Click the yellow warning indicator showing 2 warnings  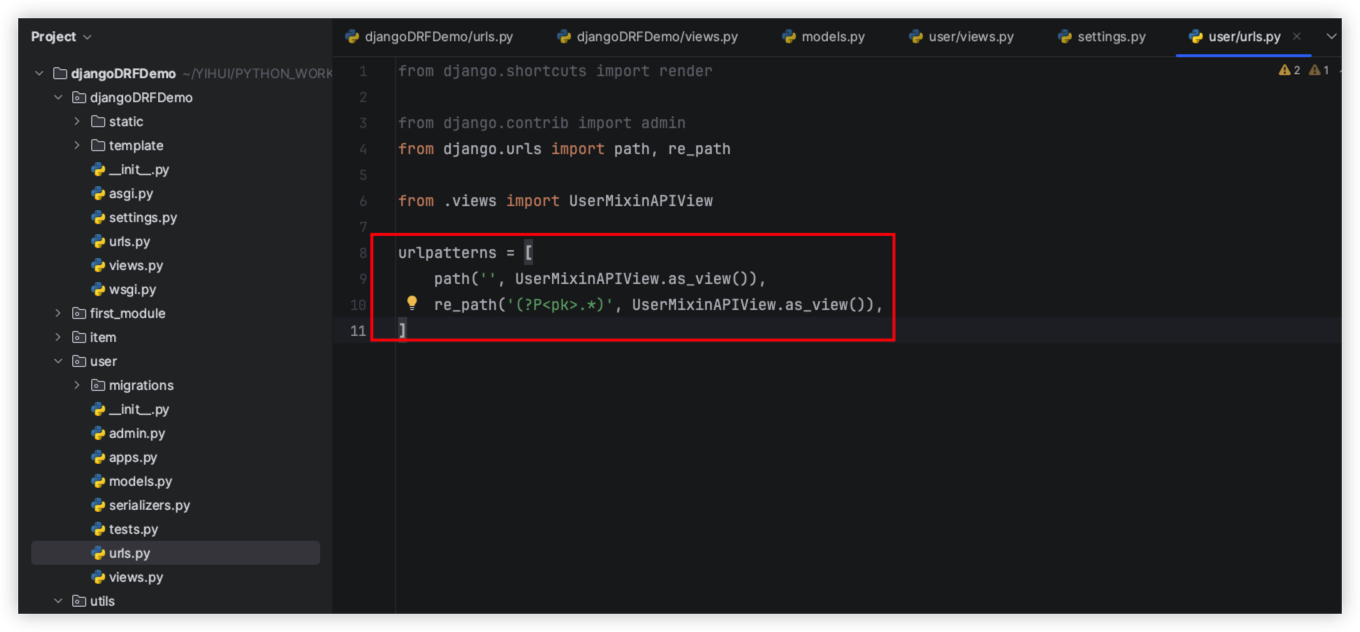1289,71
